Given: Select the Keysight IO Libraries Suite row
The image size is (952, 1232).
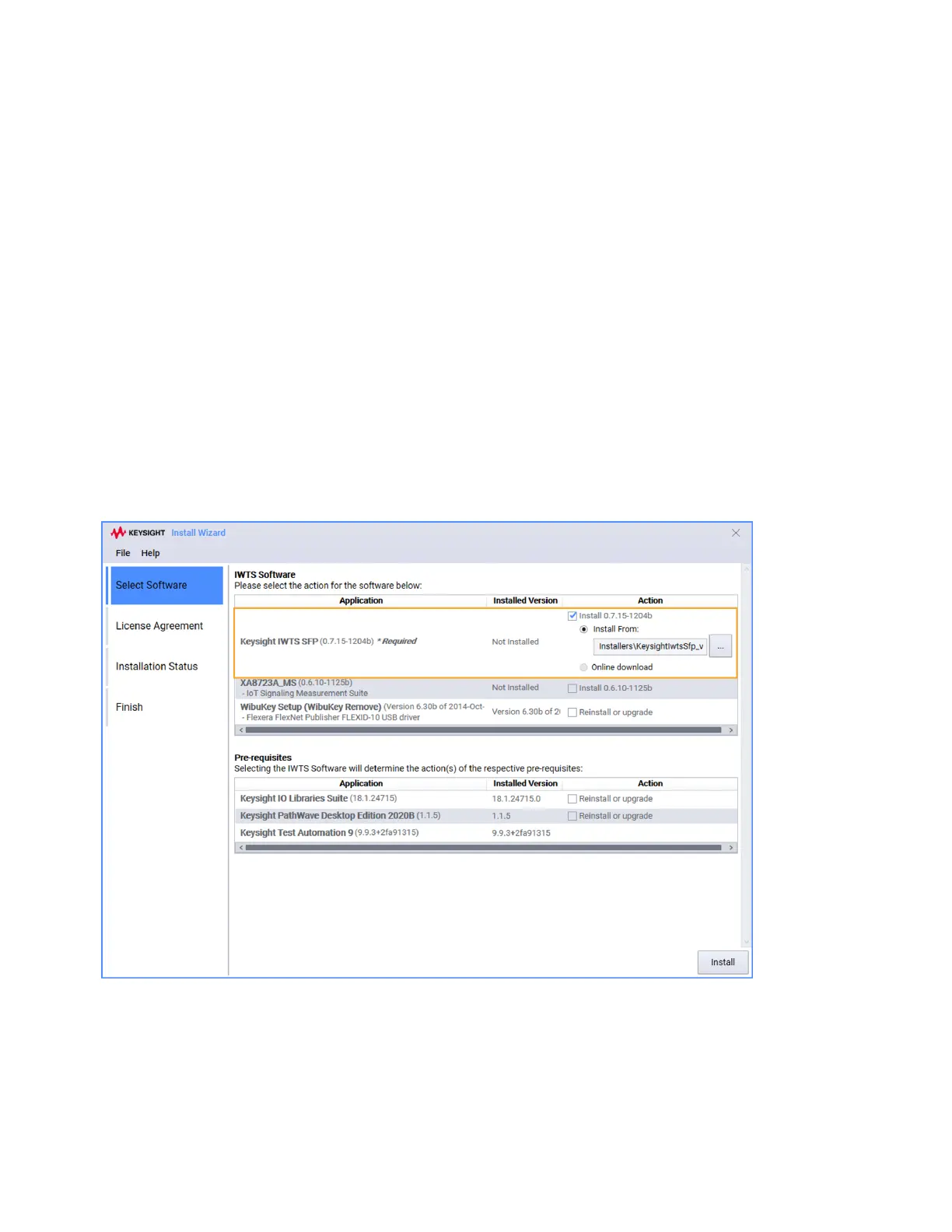Looking at the screenshot, I should tap(486, 799).
